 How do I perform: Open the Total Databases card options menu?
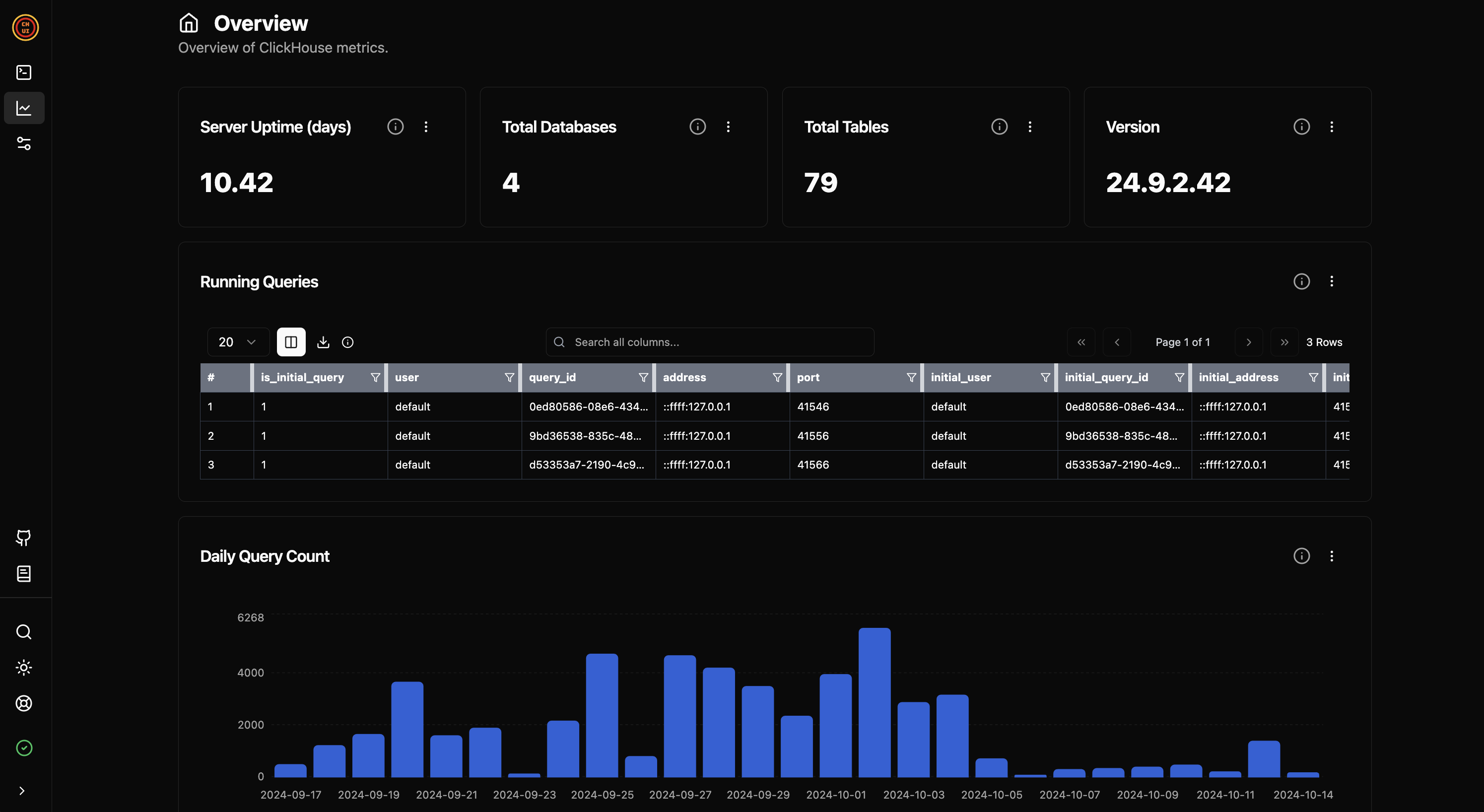728,127
